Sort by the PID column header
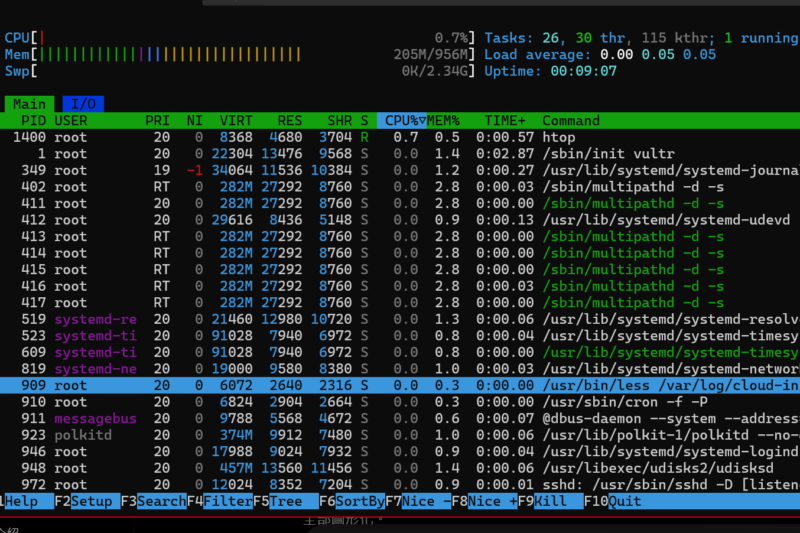 33,120
